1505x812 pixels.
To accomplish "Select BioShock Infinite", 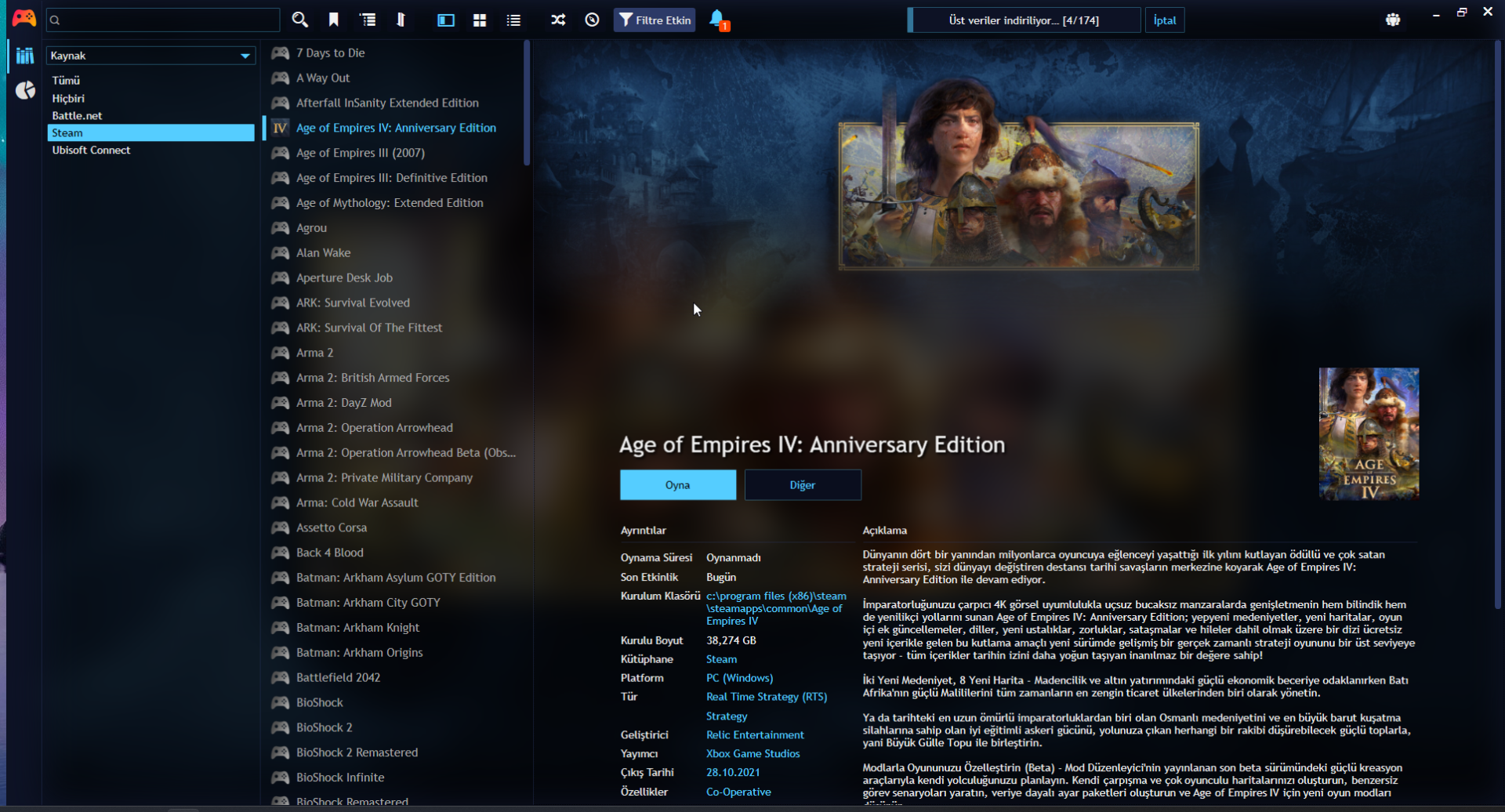I will tap(396, 778).
